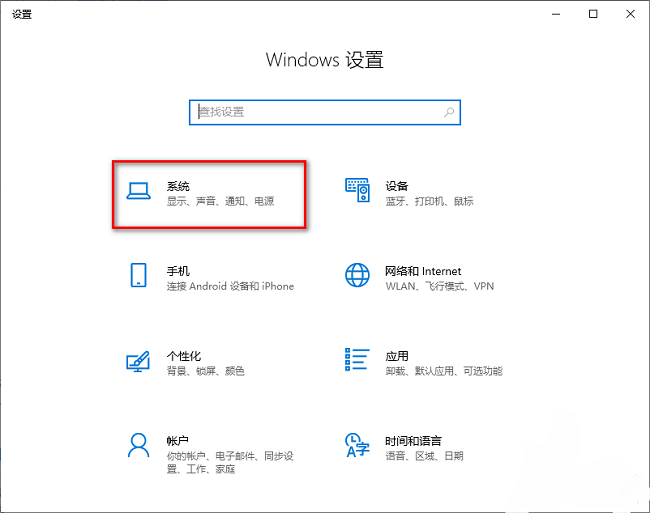Click the search magnifier icon
Image resolution: width=650 pixels, height=513 pixels.
point(449,112)
